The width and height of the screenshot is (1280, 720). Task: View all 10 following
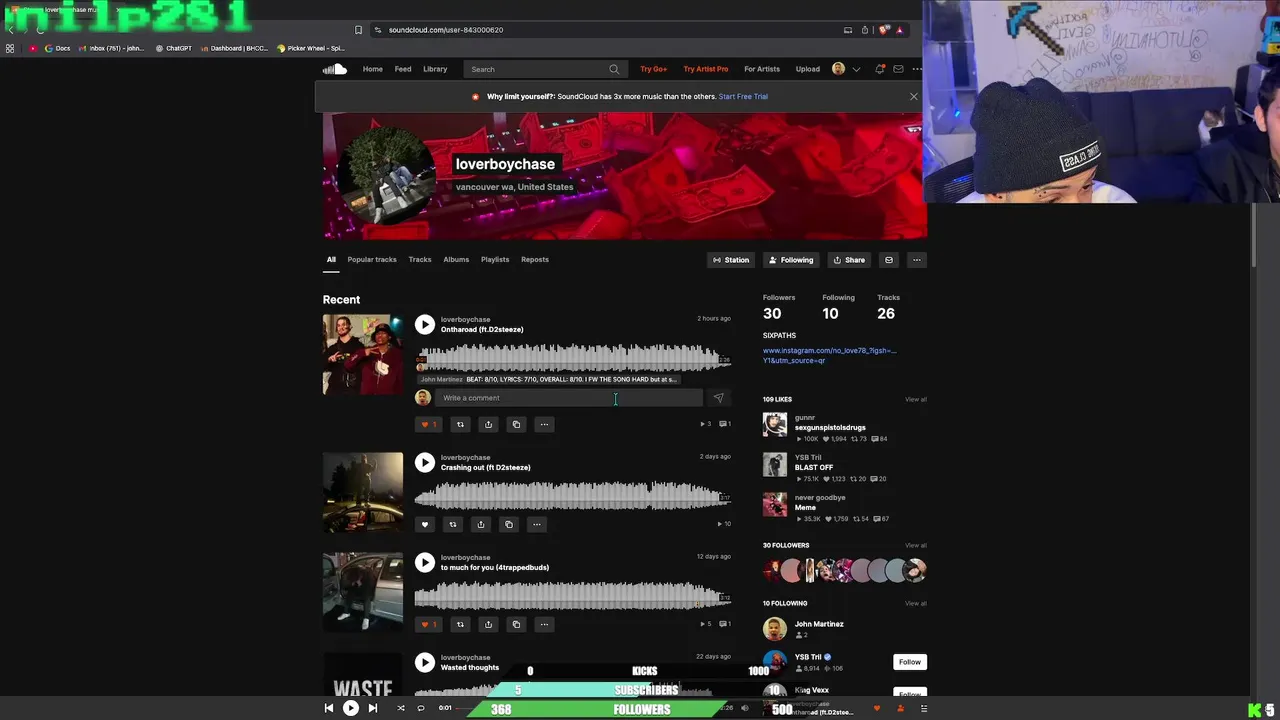point(915,603)
